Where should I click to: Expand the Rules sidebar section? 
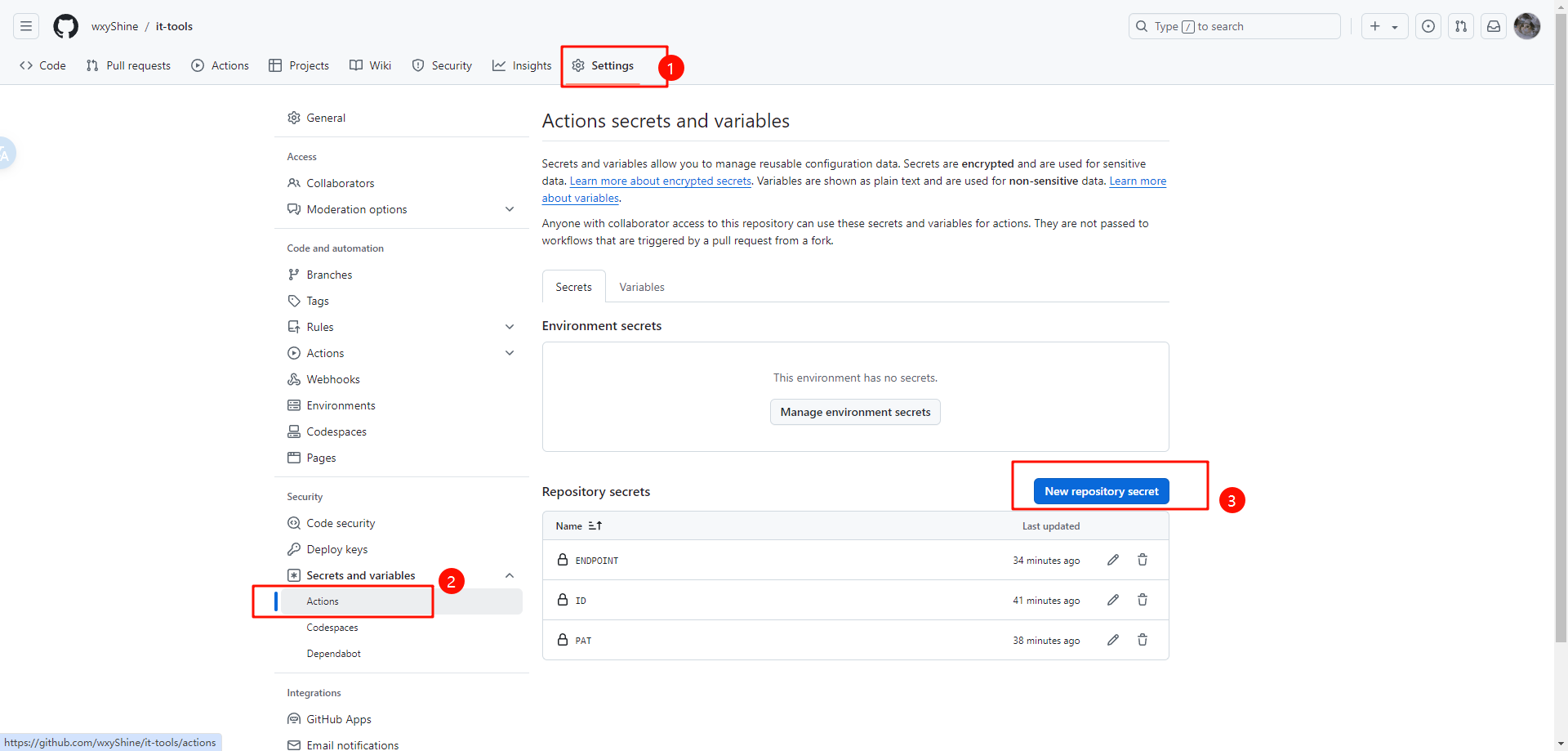click(510, 327)
